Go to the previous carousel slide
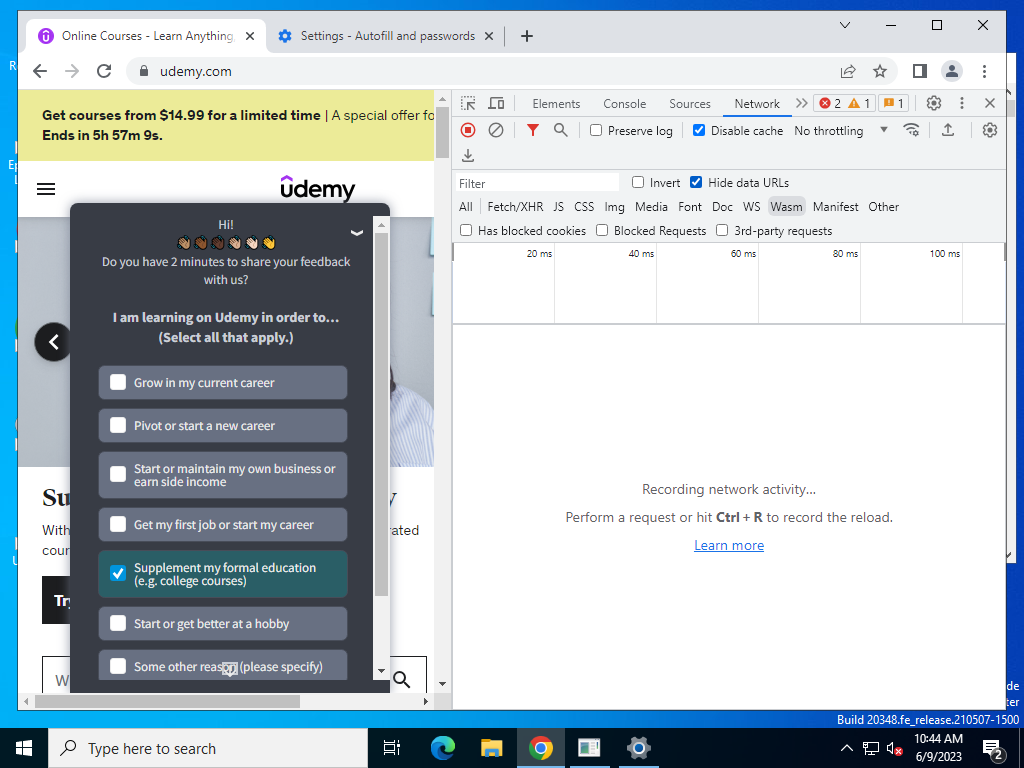1024x768 pixels. pos(54,342)
